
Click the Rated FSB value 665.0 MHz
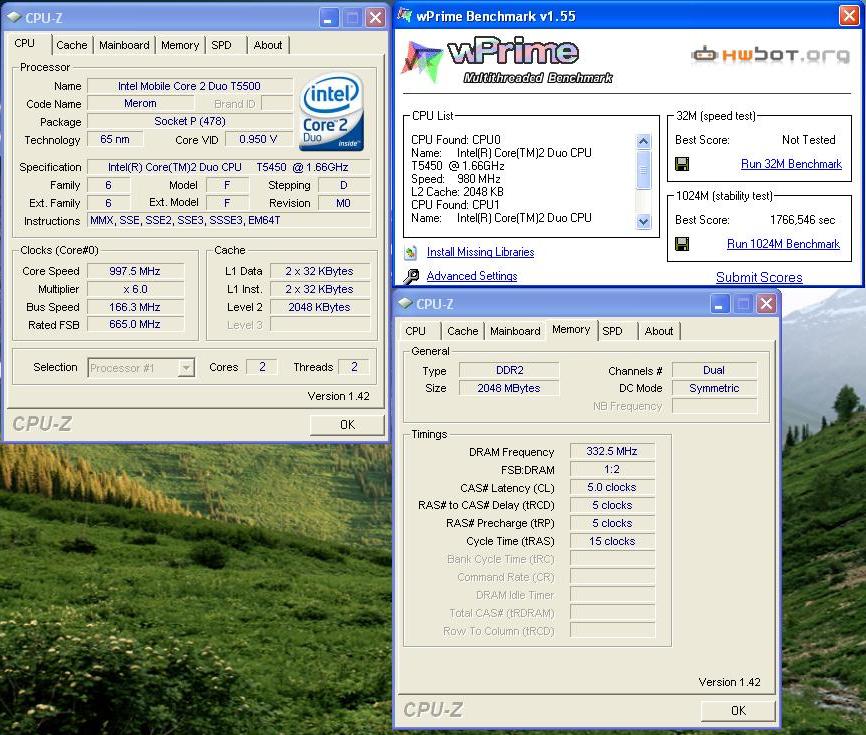135,325
